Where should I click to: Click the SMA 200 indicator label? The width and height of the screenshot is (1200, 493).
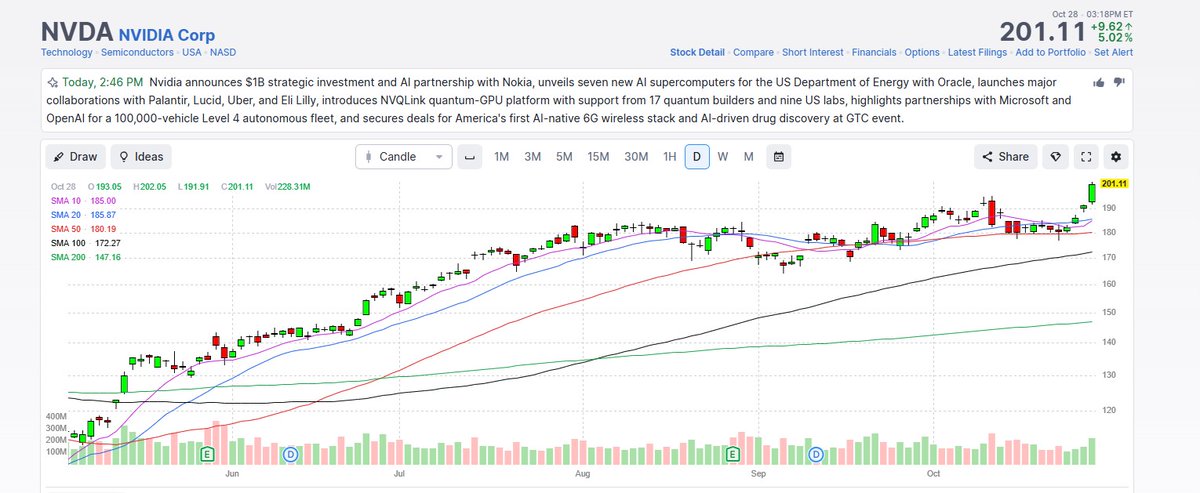click(x=66, y=257)
